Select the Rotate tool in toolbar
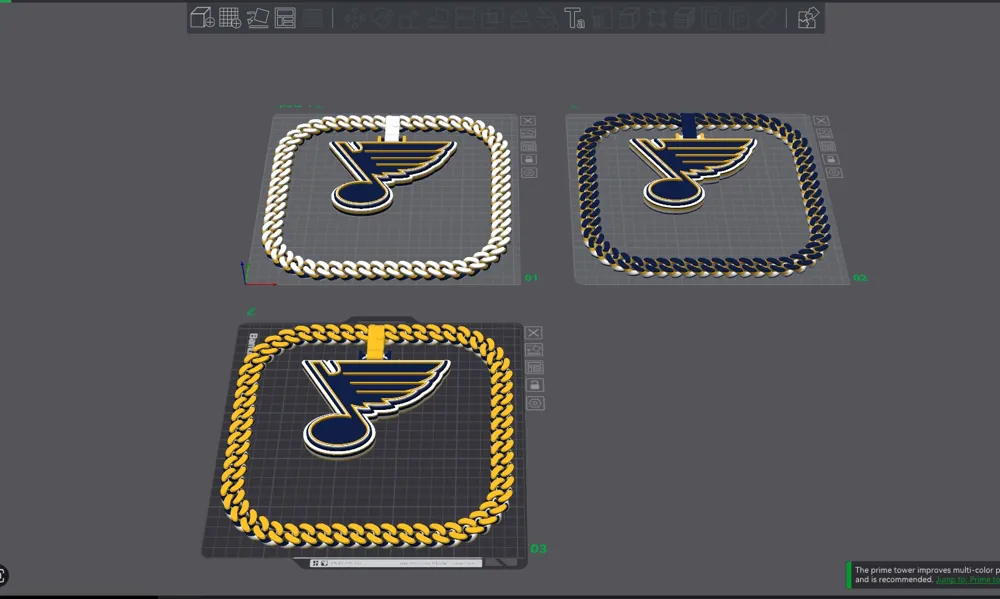This screenshot has width=1000, height=599. (x=381, y=18)
